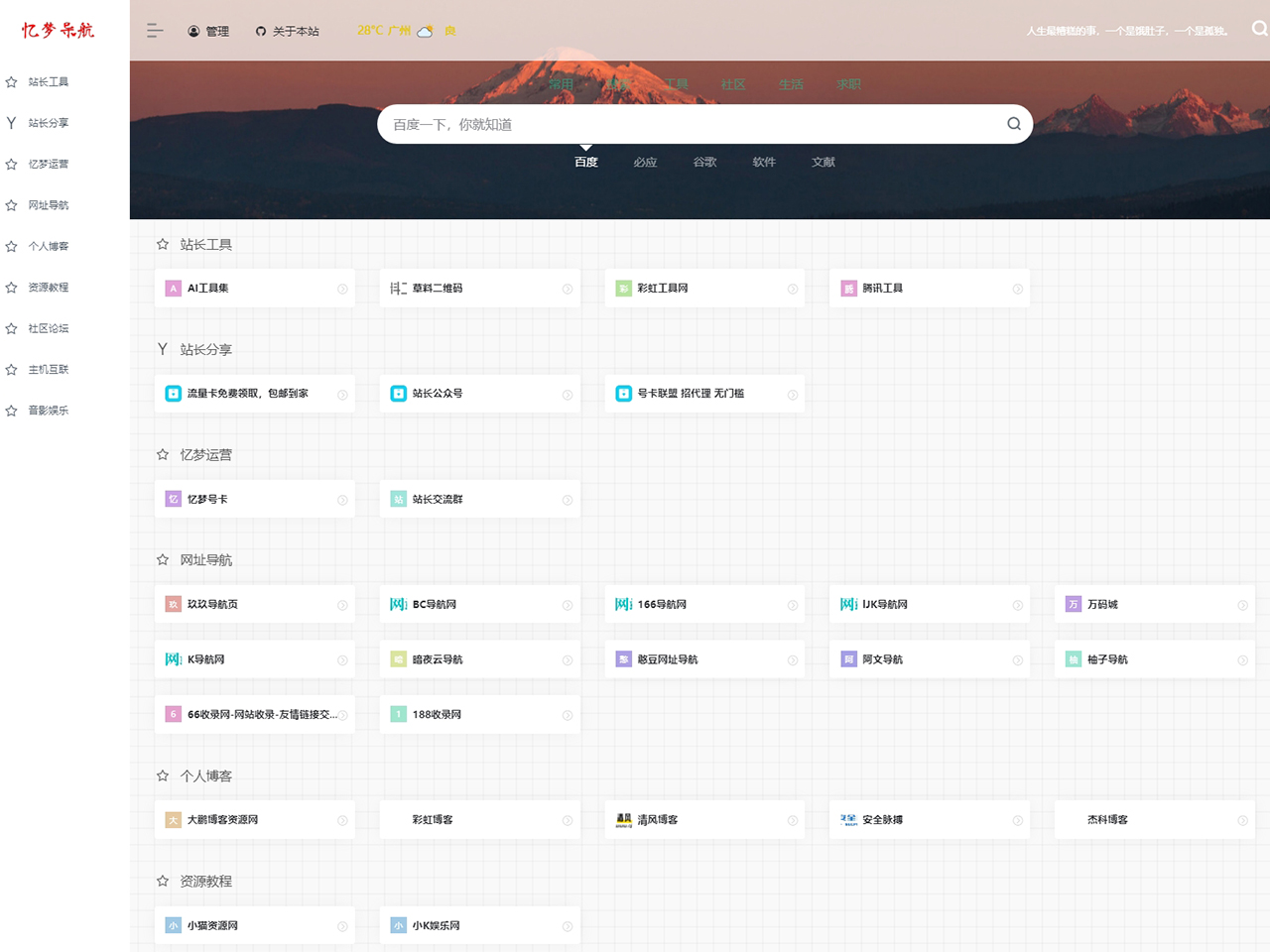The height and width of the screenshot is (952, 1270).
Task: Open the 关于本站 header menu
Action: [287, 32]
